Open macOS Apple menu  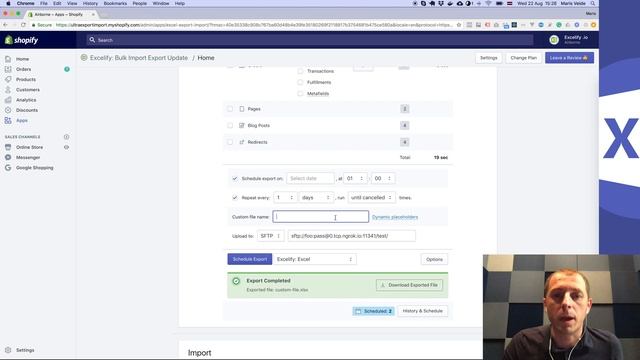[8, 3]
